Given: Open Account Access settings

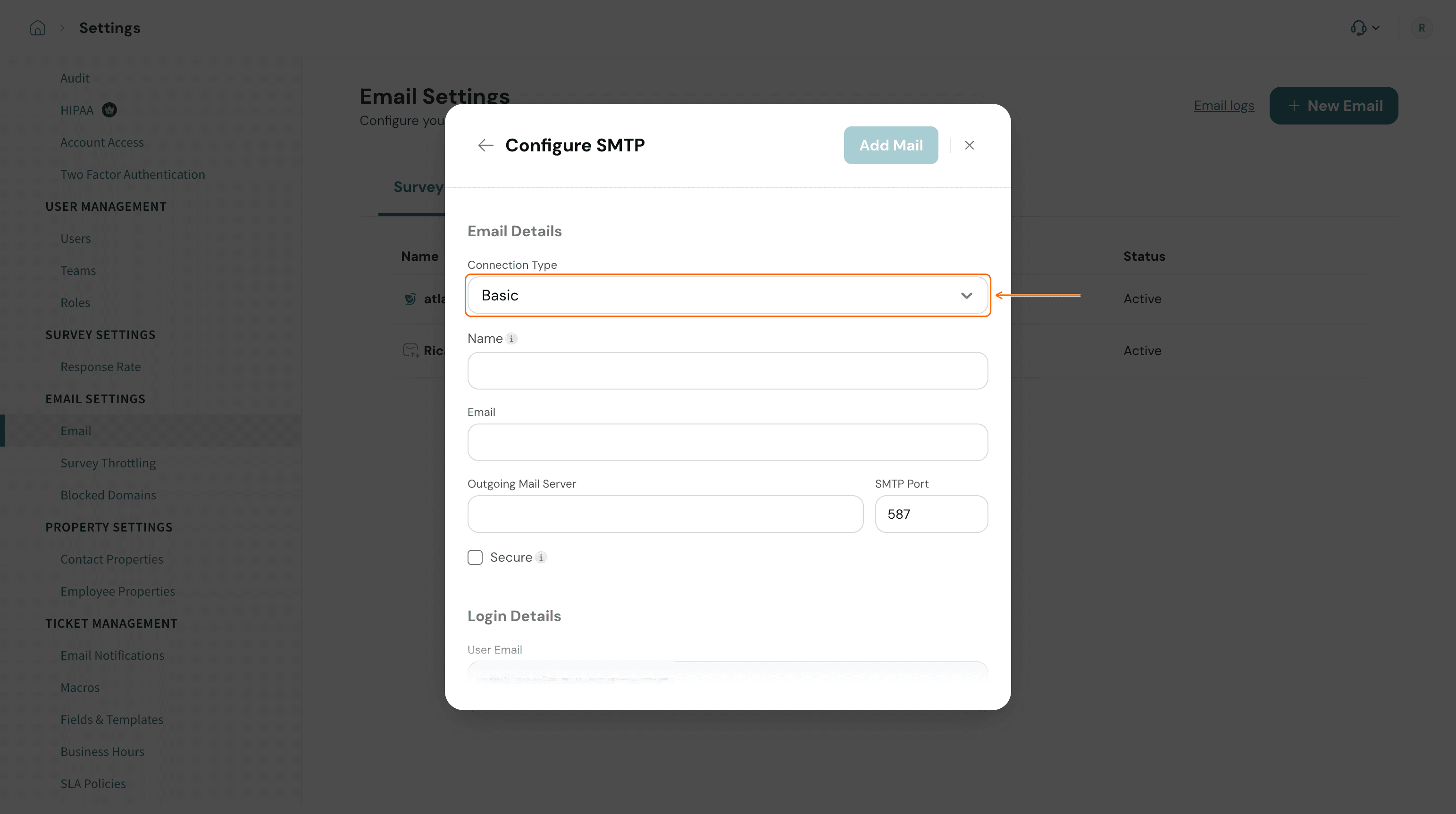Looking at the screenshot, I should 102,142.
